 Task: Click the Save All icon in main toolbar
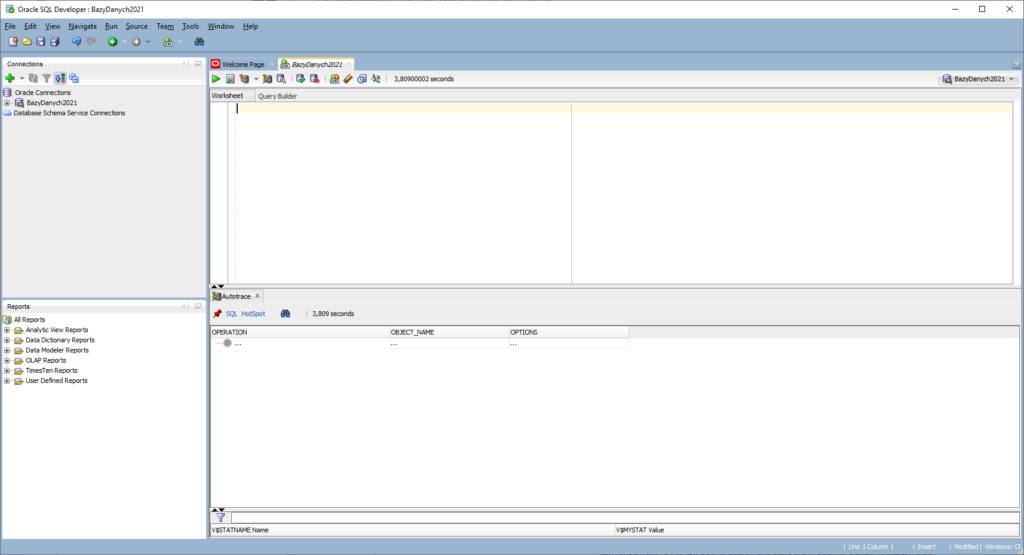pos(55,41)
